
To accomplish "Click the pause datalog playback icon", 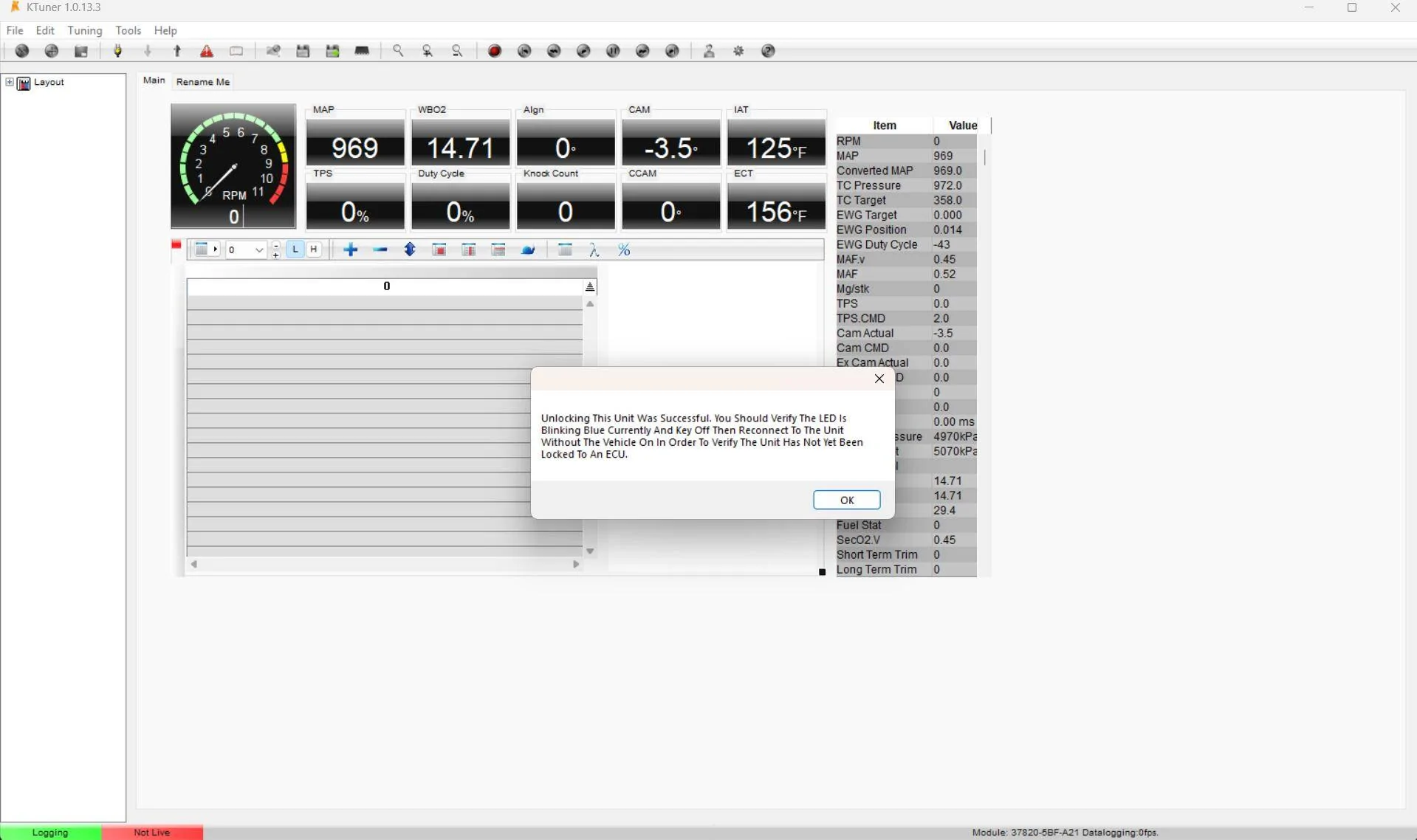I will 613,51.
